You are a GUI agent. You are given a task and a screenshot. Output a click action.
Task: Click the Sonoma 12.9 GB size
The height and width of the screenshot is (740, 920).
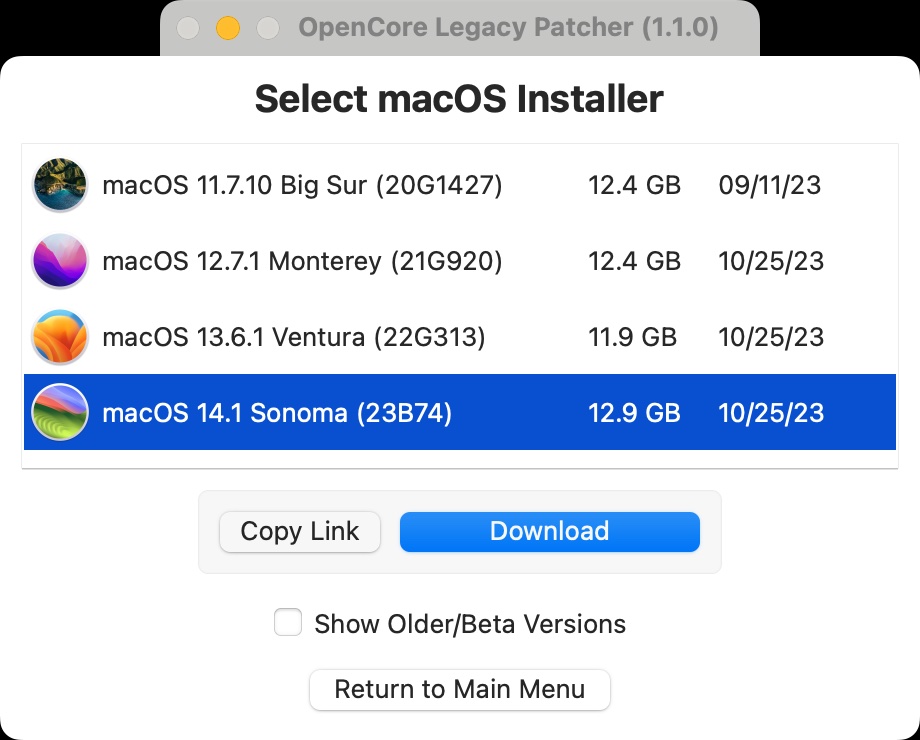634,413
